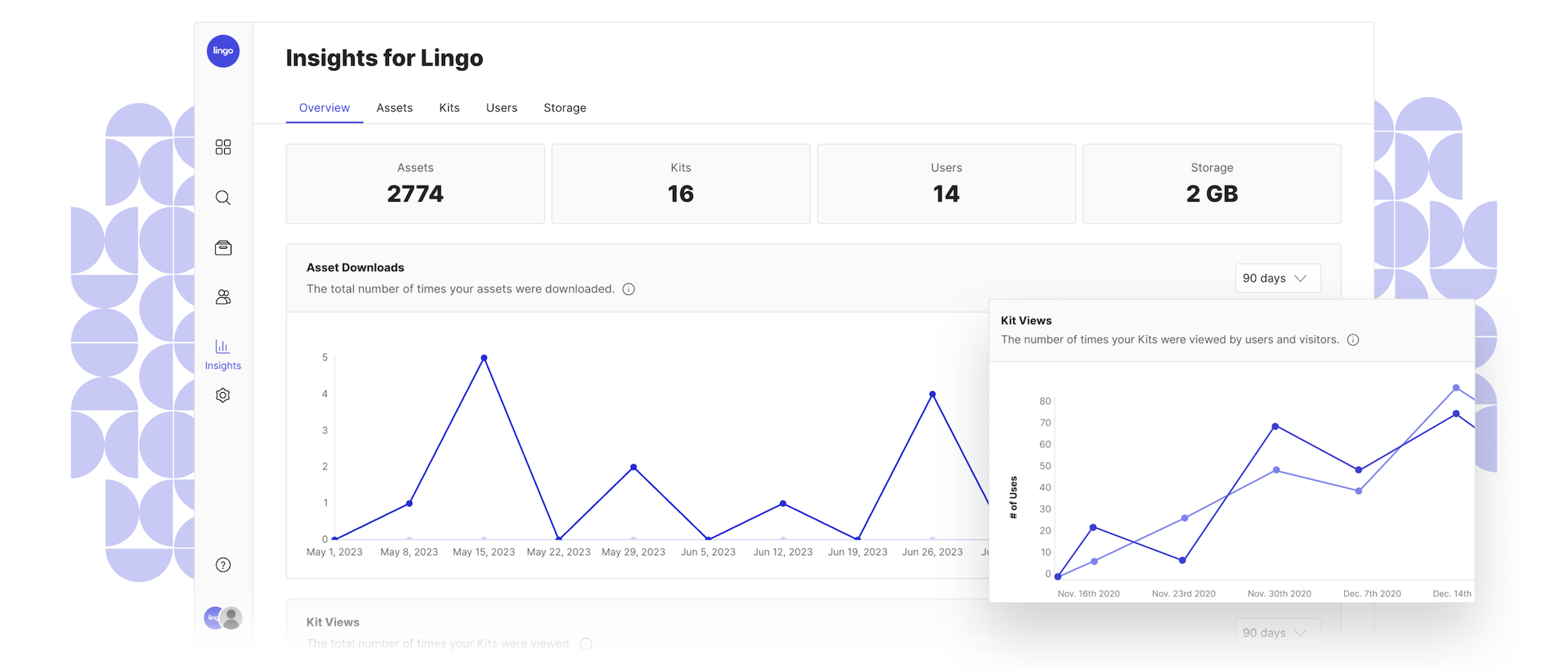Click the Overview tab link
Image resolution: width=1568 pixels, height=672 pixels.
[324, 108]
